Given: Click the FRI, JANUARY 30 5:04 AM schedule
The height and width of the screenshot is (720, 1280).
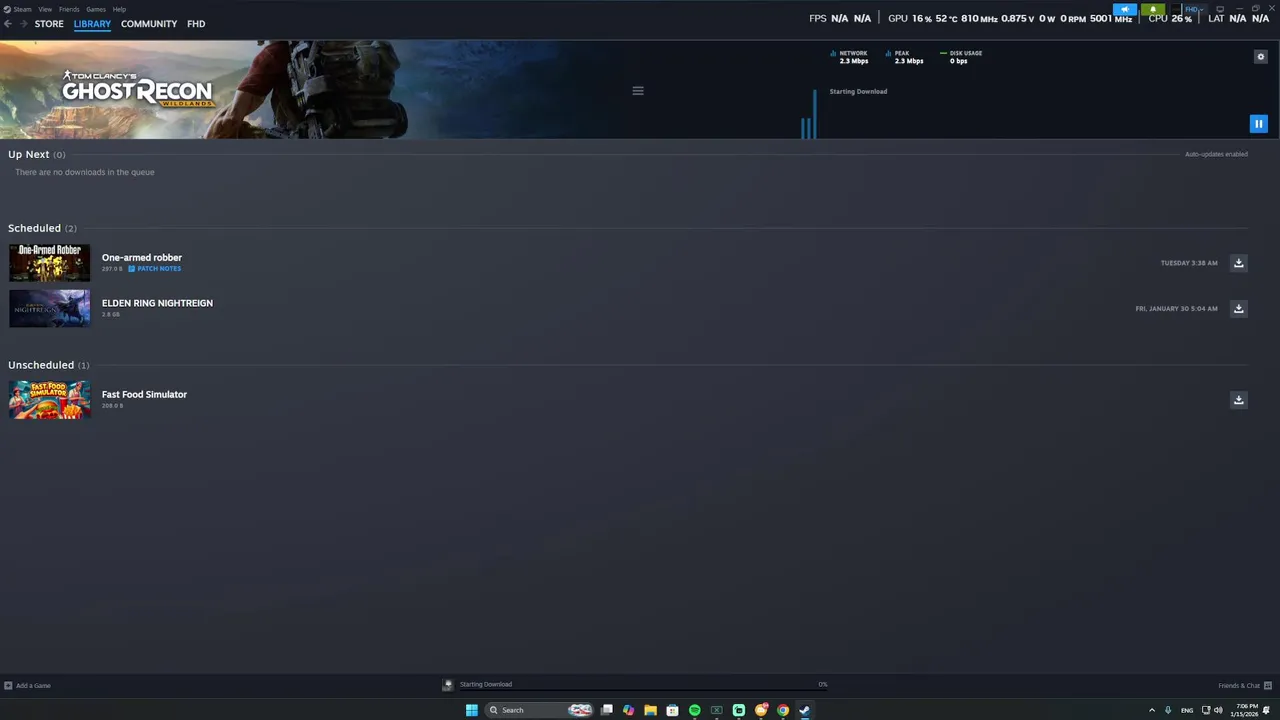Looking at the screenshot, I should pyautogui.click(x=1176, y=309).
